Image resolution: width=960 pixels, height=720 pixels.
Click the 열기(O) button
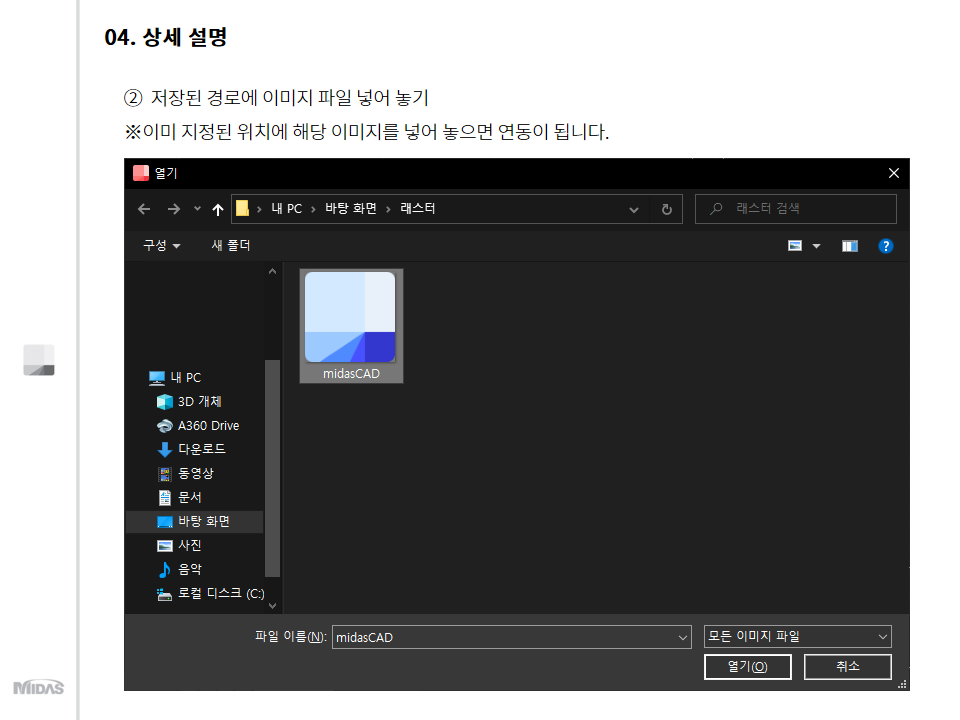point(748,667)
